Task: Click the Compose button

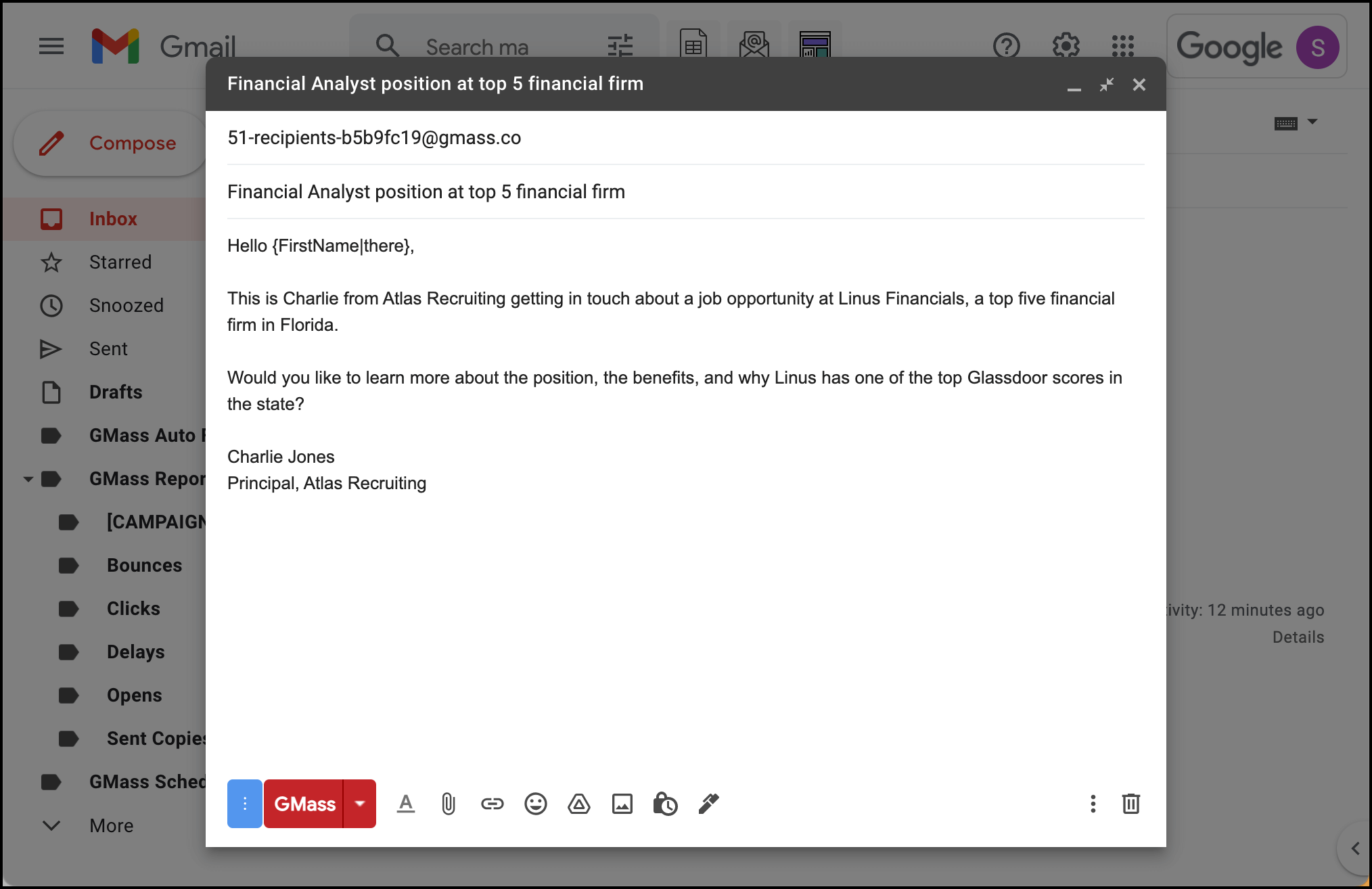Action: (x=110, y=143)
